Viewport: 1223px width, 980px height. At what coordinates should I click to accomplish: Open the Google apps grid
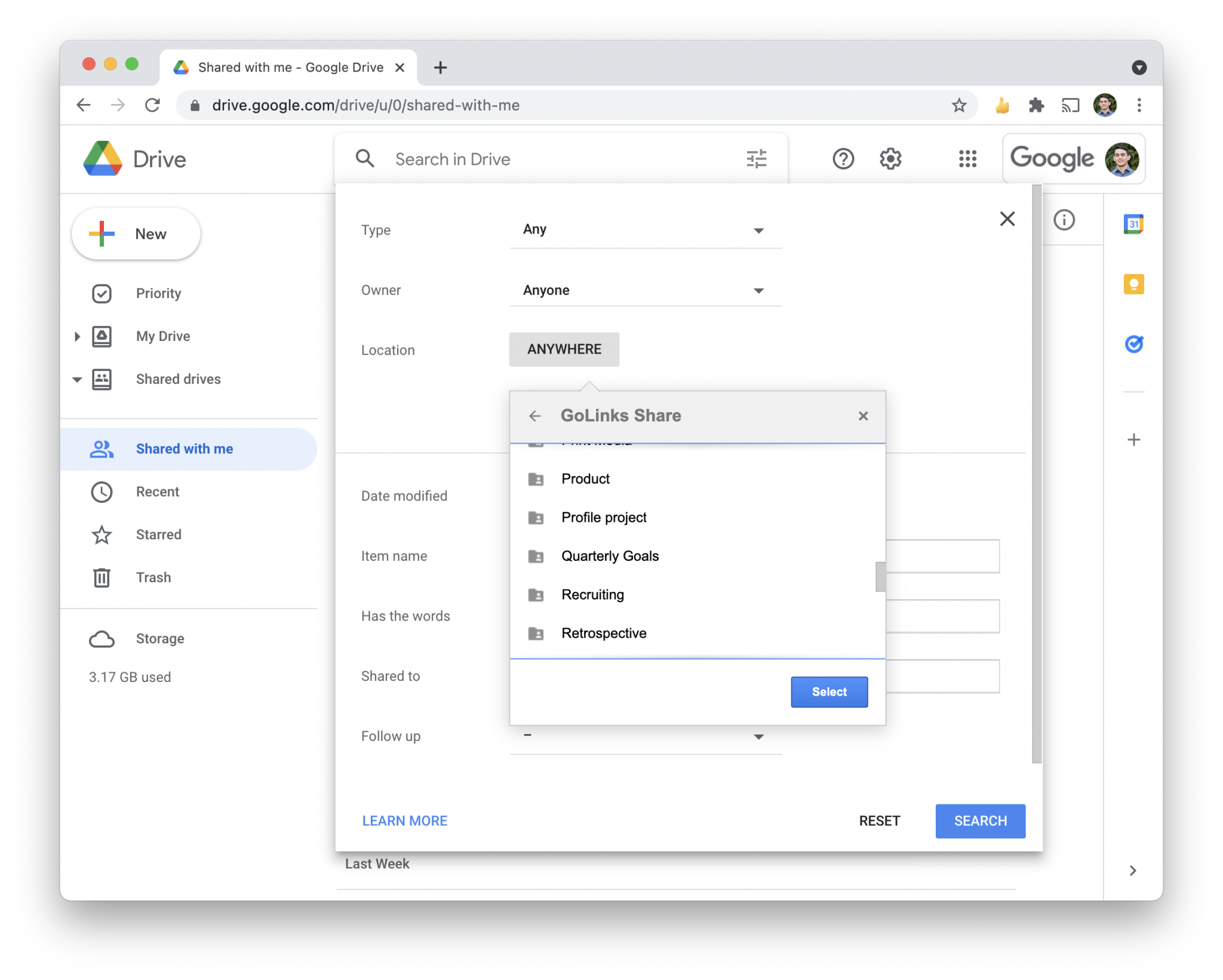point(967,159)
